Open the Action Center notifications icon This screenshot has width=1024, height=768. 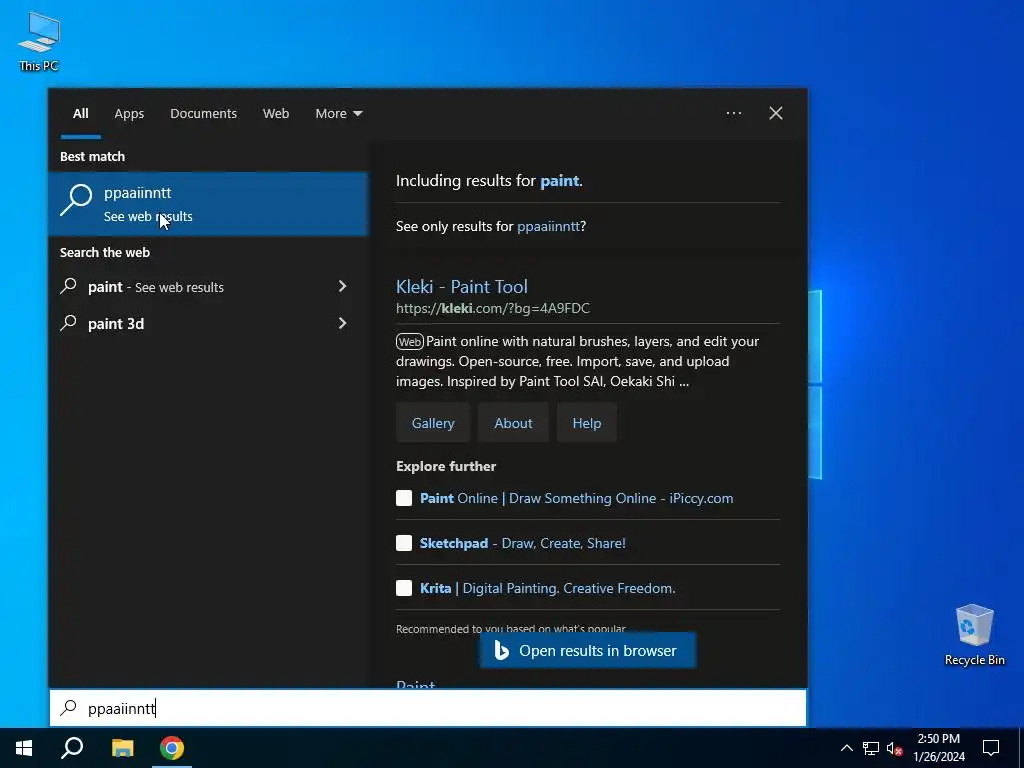[991, 748]
